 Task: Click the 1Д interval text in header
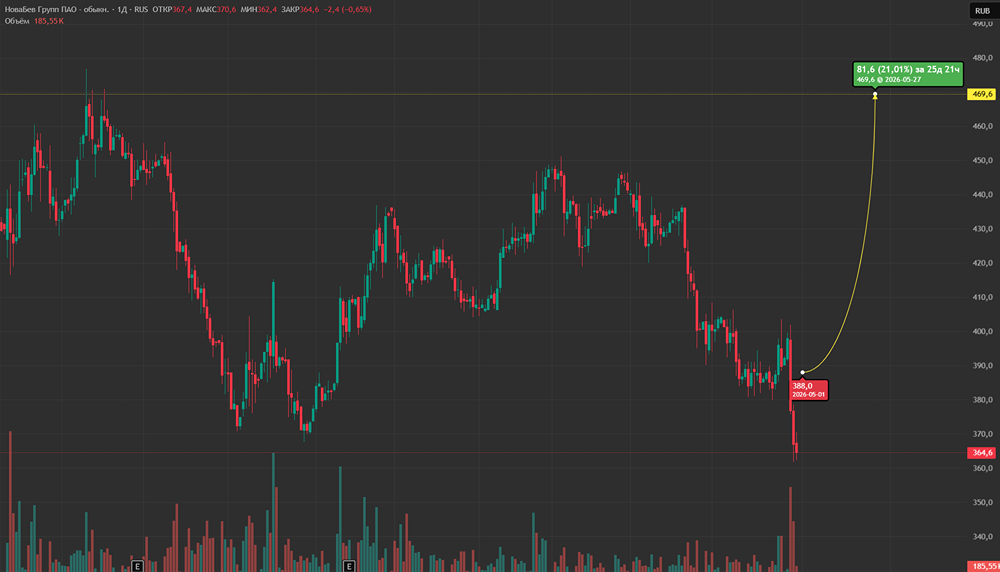point(122,10)
